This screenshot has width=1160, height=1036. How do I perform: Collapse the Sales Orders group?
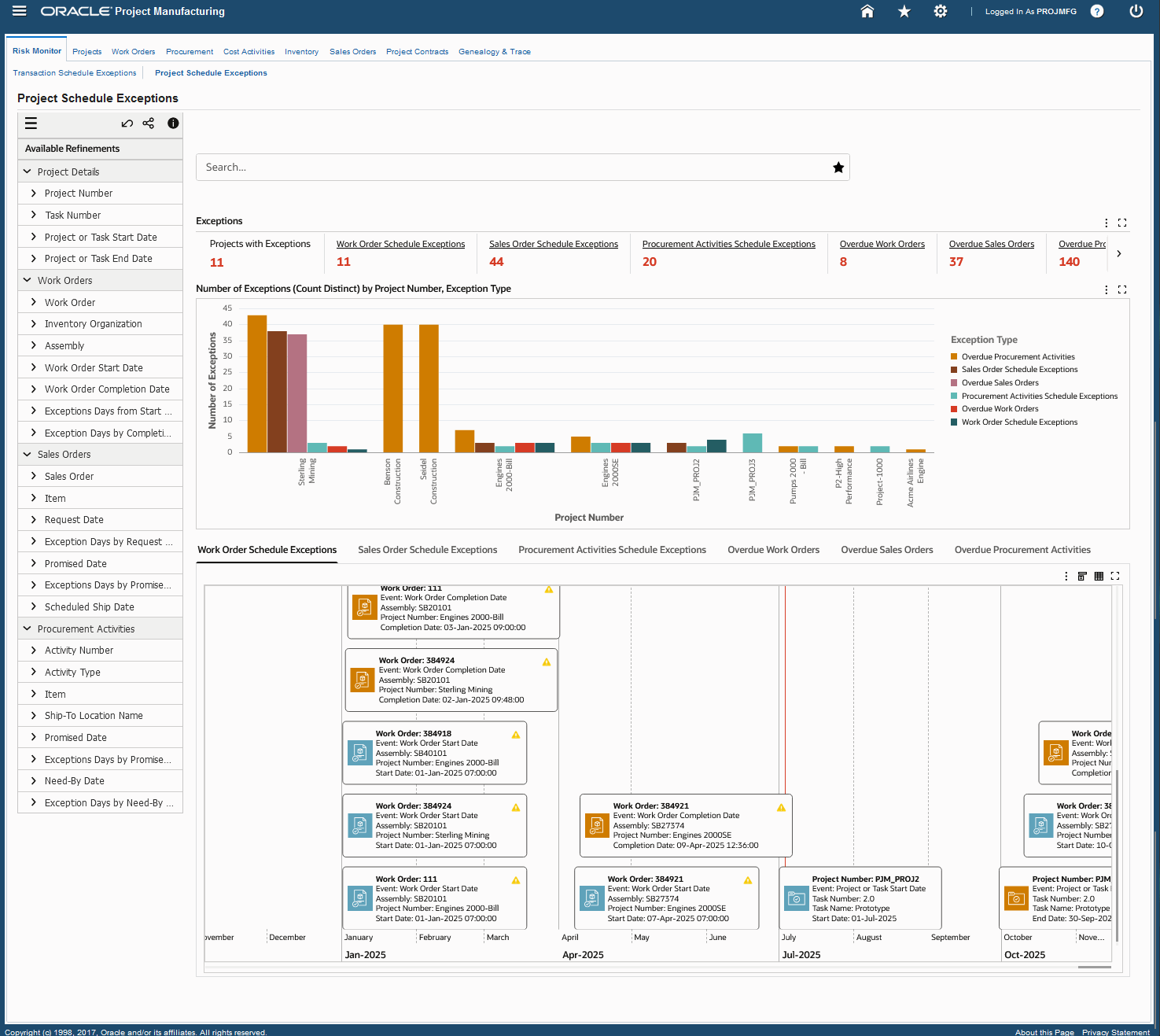[x=28, y=454]
